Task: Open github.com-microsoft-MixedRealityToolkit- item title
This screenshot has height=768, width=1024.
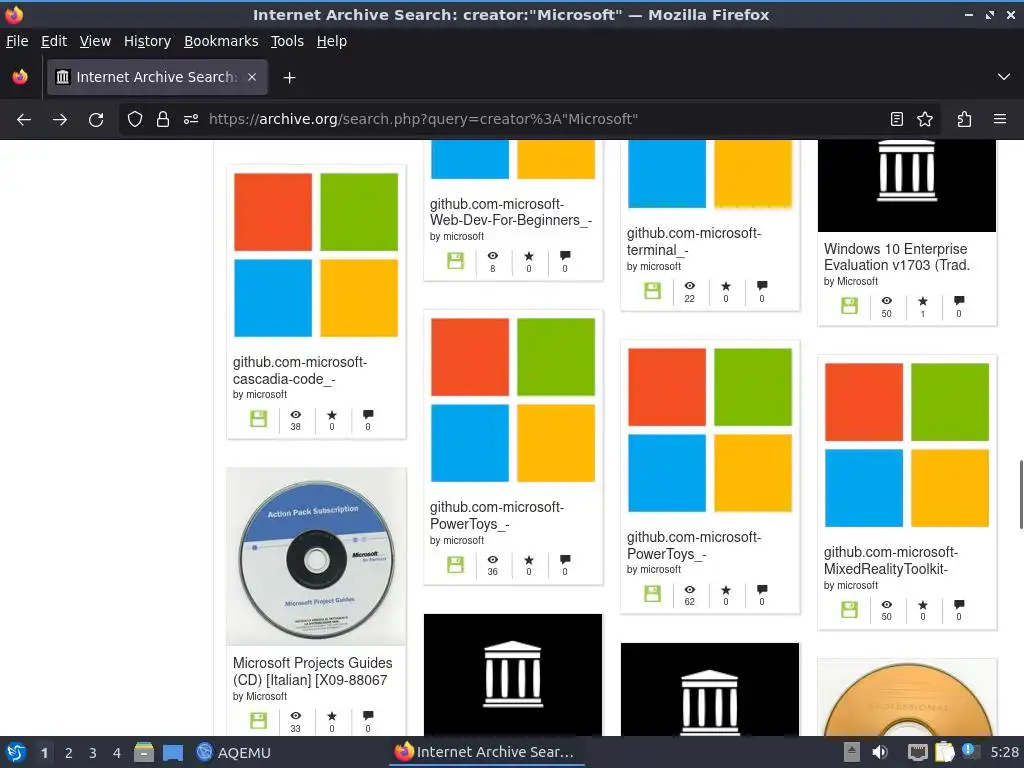Action: 891,560
